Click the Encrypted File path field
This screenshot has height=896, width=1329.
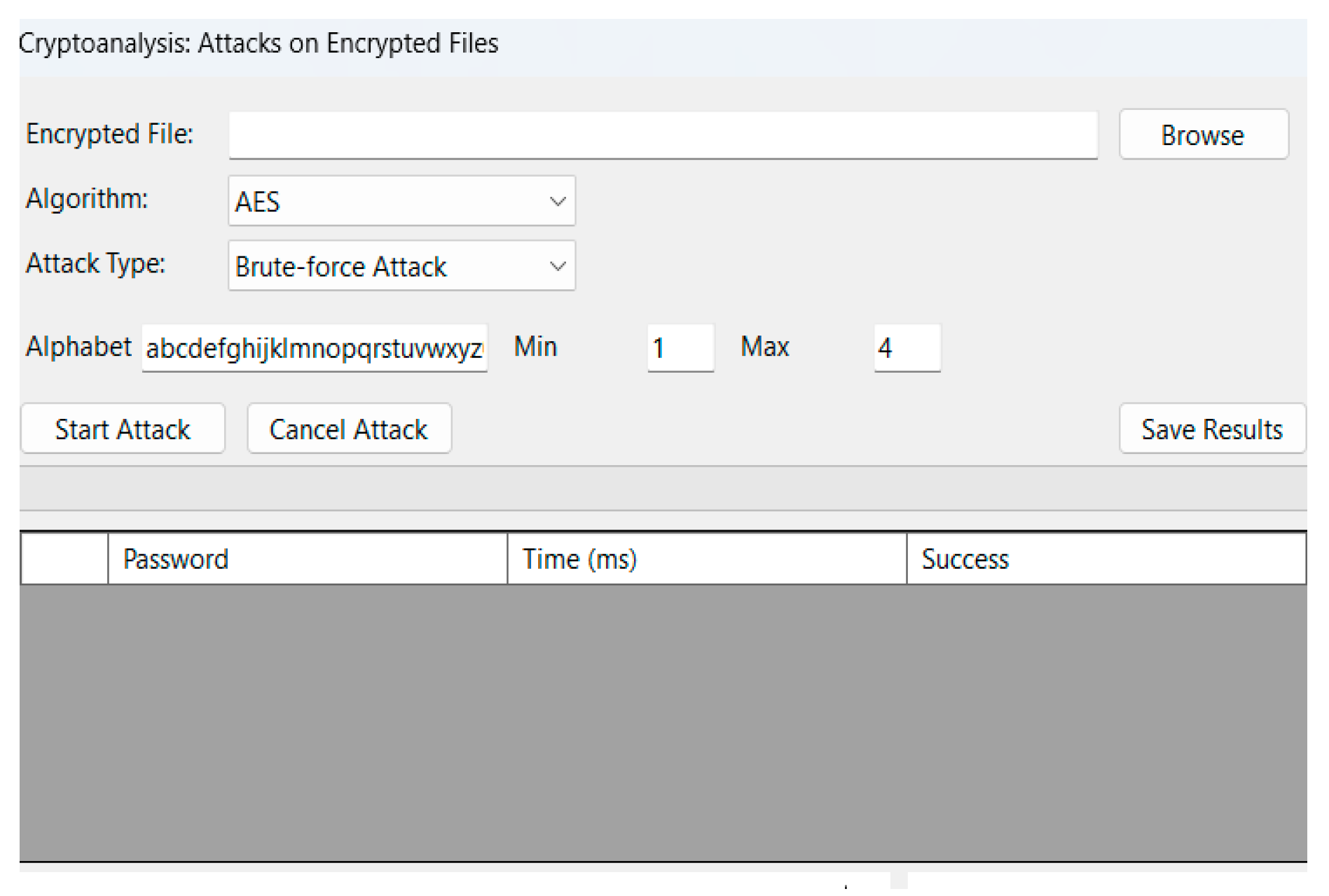662,135
